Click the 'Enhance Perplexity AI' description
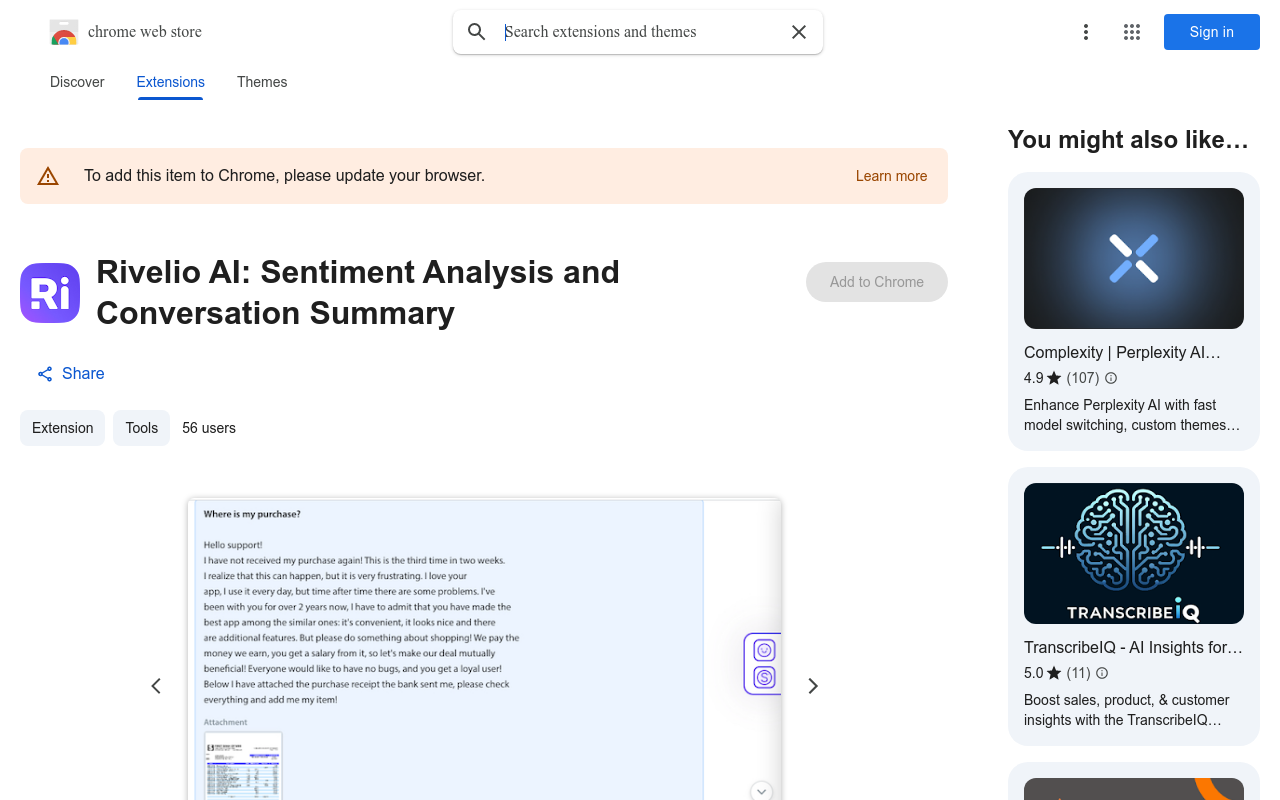This screenshot has width=1280, height=800. click(x=1132, y=415)
